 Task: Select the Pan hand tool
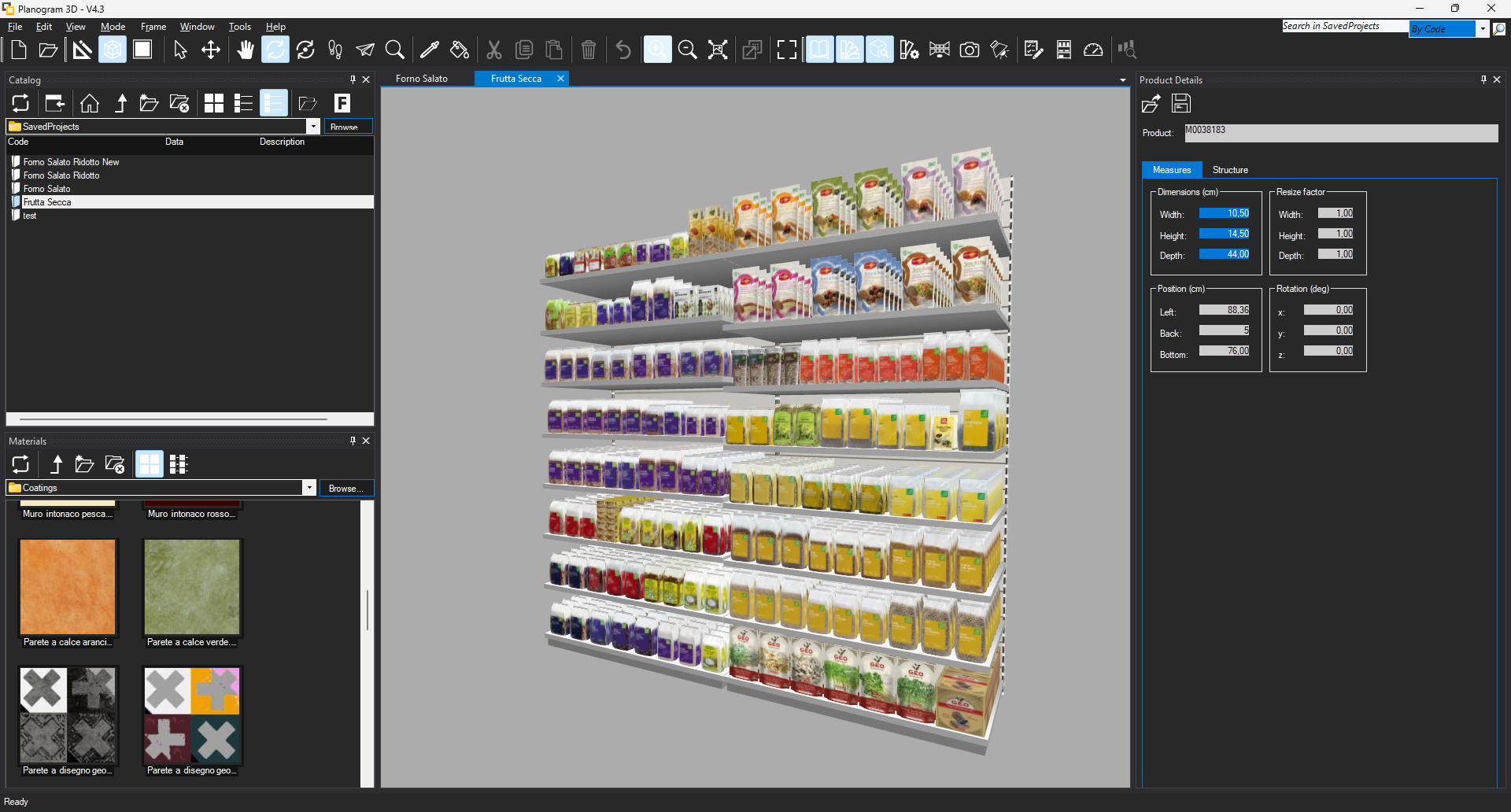(246, 50)
